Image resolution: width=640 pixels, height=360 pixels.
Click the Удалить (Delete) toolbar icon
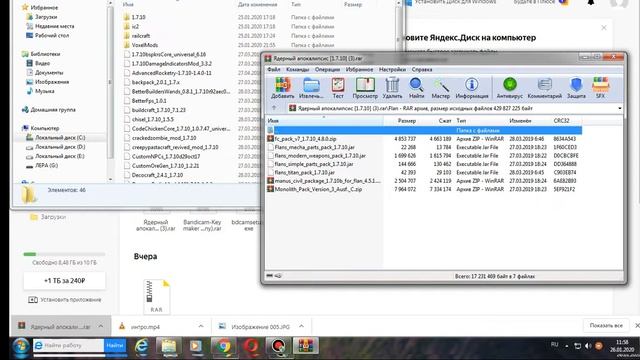(x=392, y=88)
